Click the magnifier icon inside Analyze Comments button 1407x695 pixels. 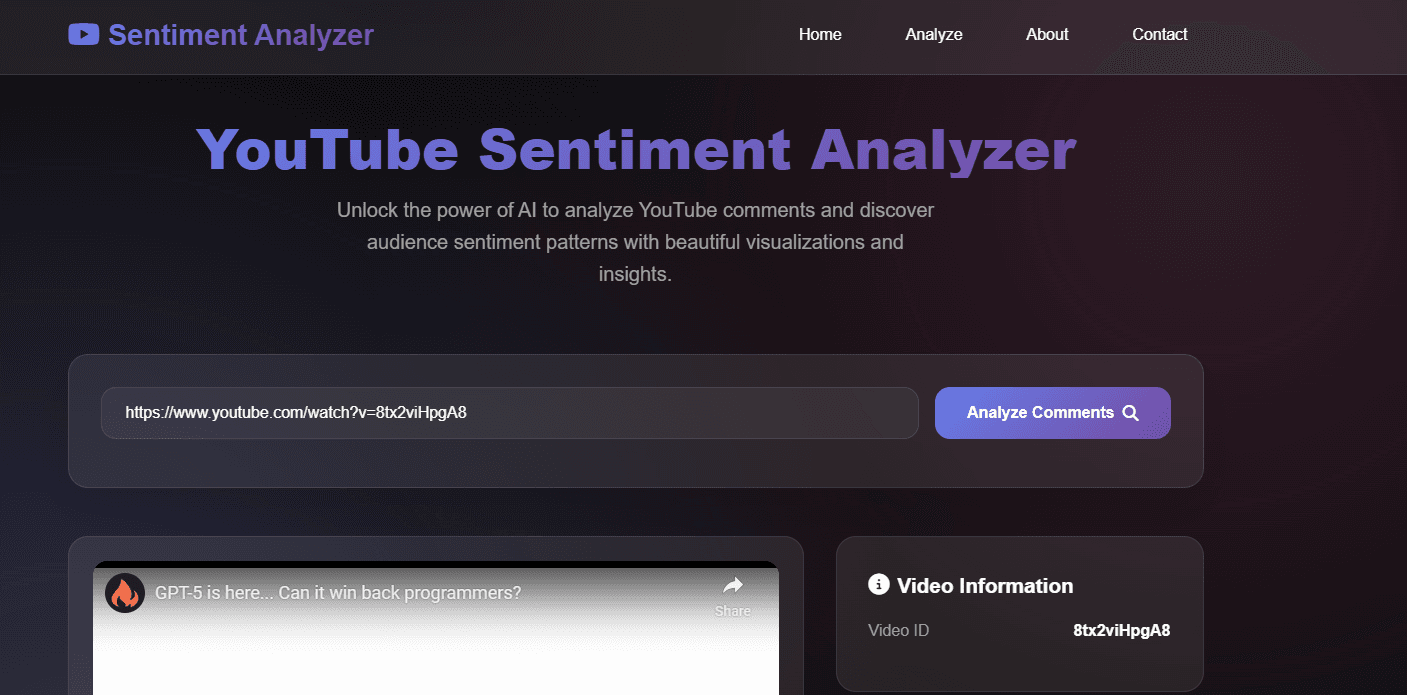(x=1130, y=412)
